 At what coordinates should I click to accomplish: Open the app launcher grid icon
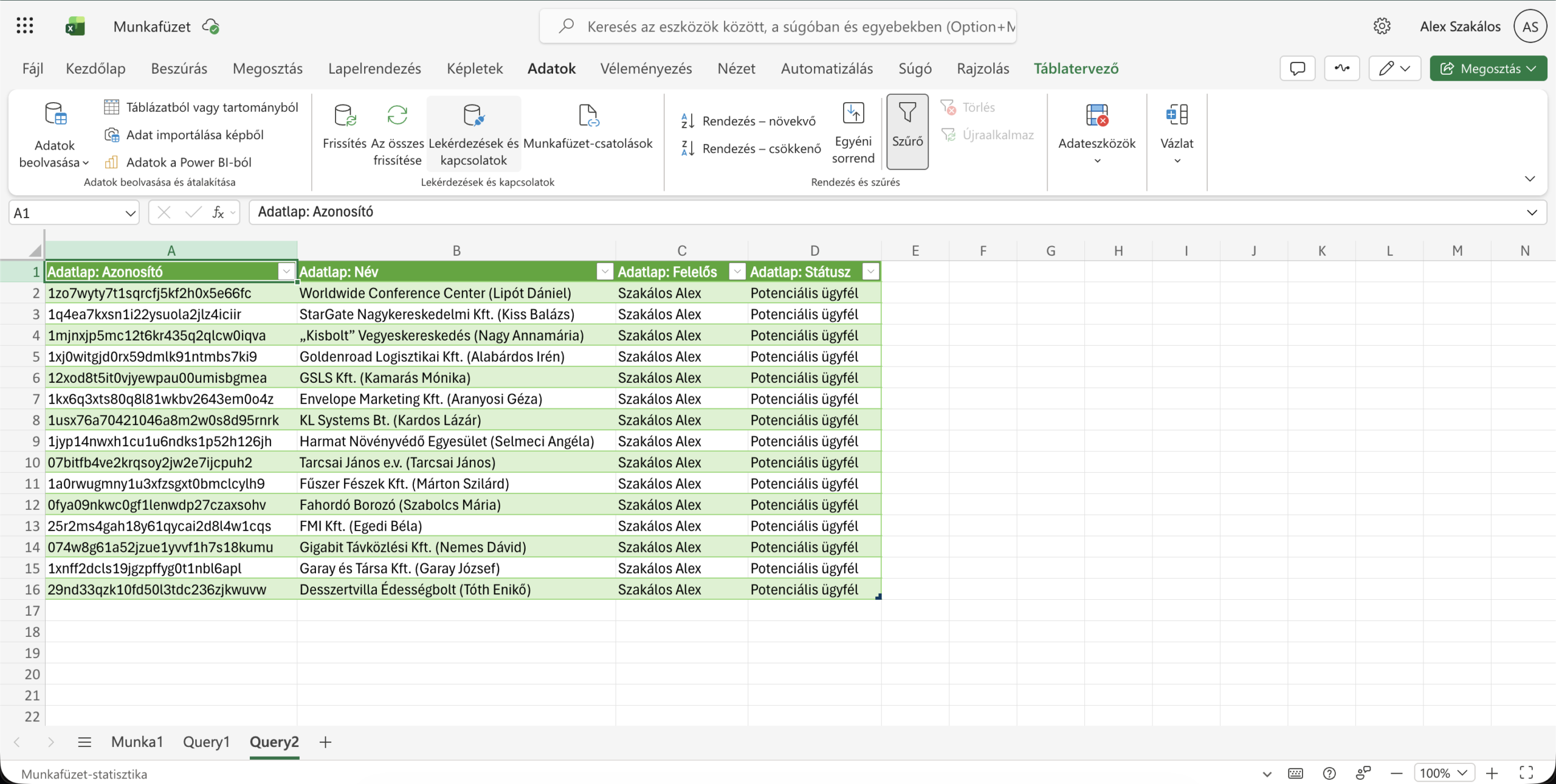click(25, 26)
